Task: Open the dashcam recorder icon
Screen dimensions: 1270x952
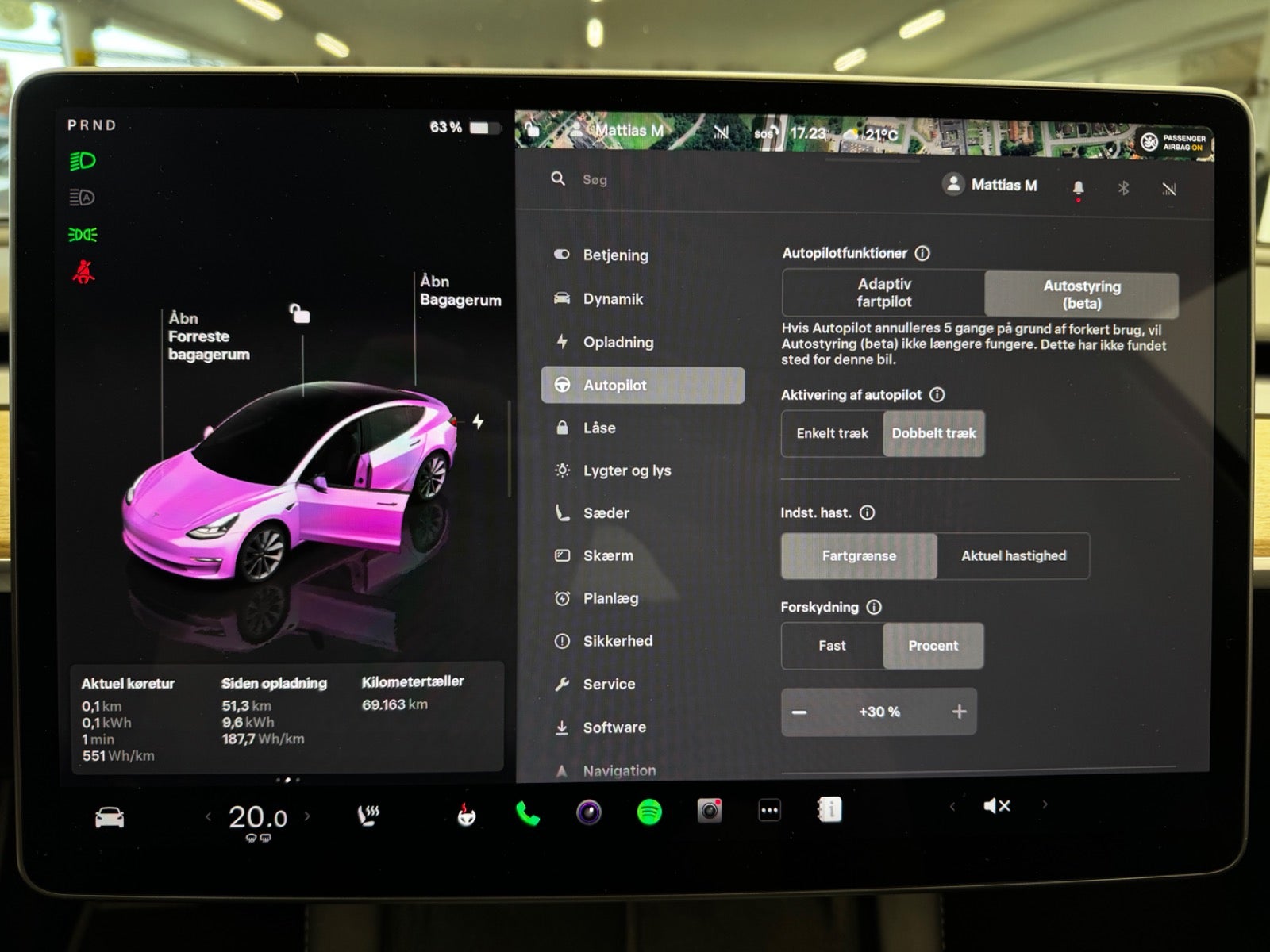Action: 710,811
